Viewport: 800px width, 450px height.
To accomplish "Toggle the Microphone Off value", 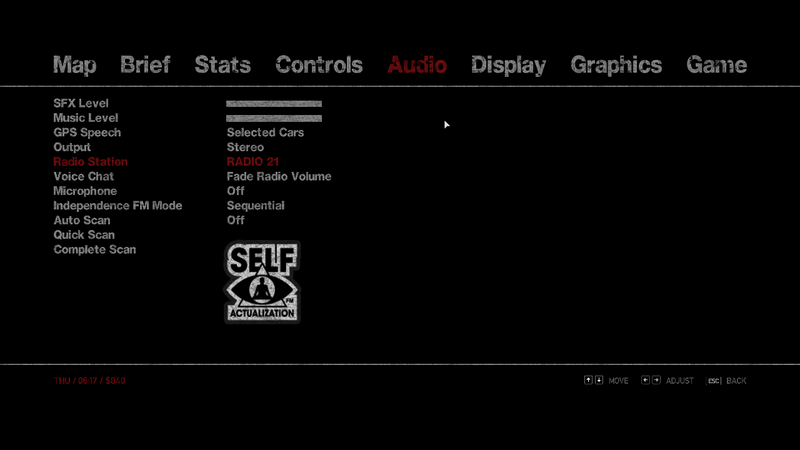I will pyautogui.click(x=236, y=191).
